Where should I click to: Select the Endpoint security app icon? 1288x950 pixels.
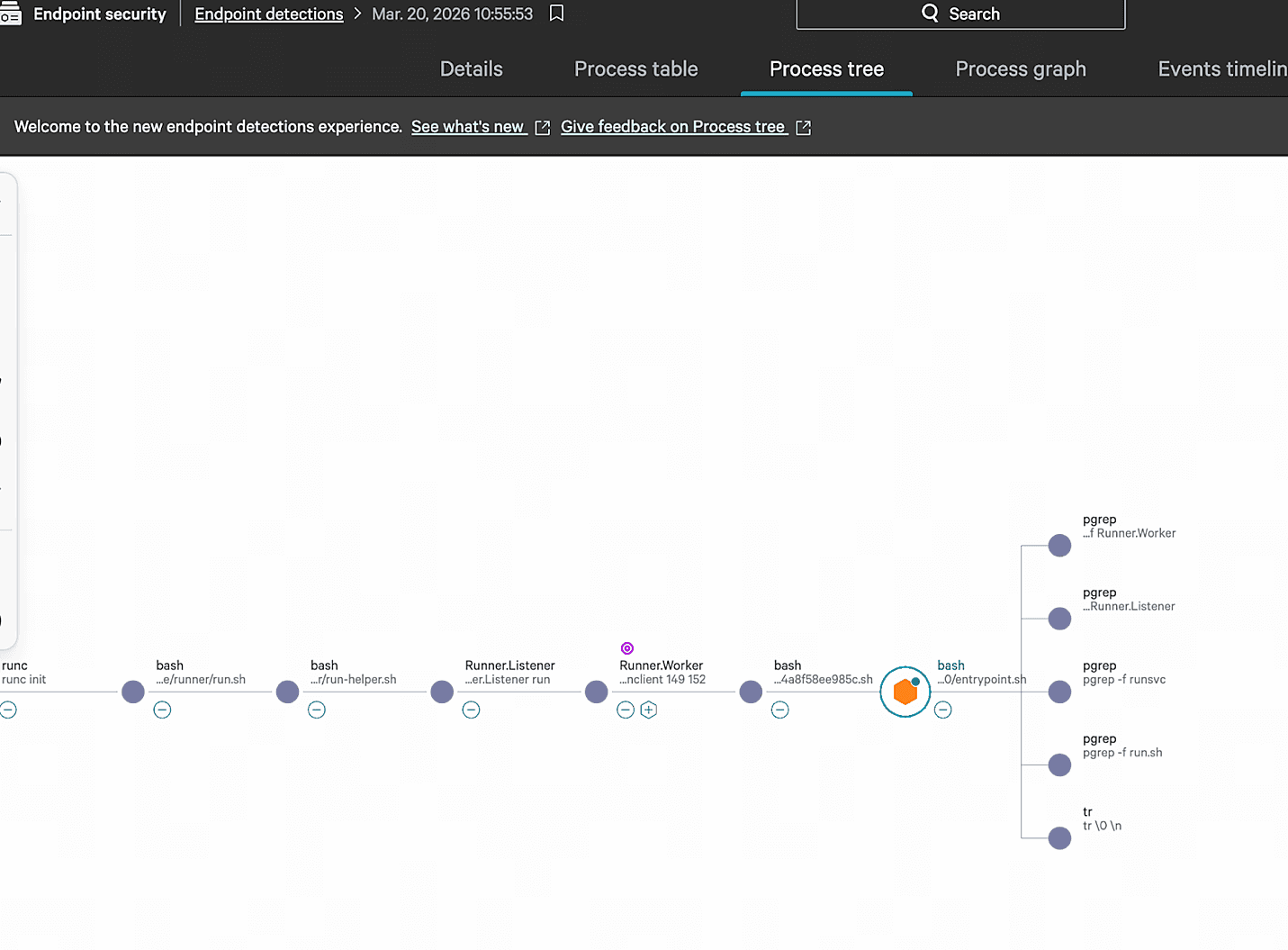[x=12, y=14]
